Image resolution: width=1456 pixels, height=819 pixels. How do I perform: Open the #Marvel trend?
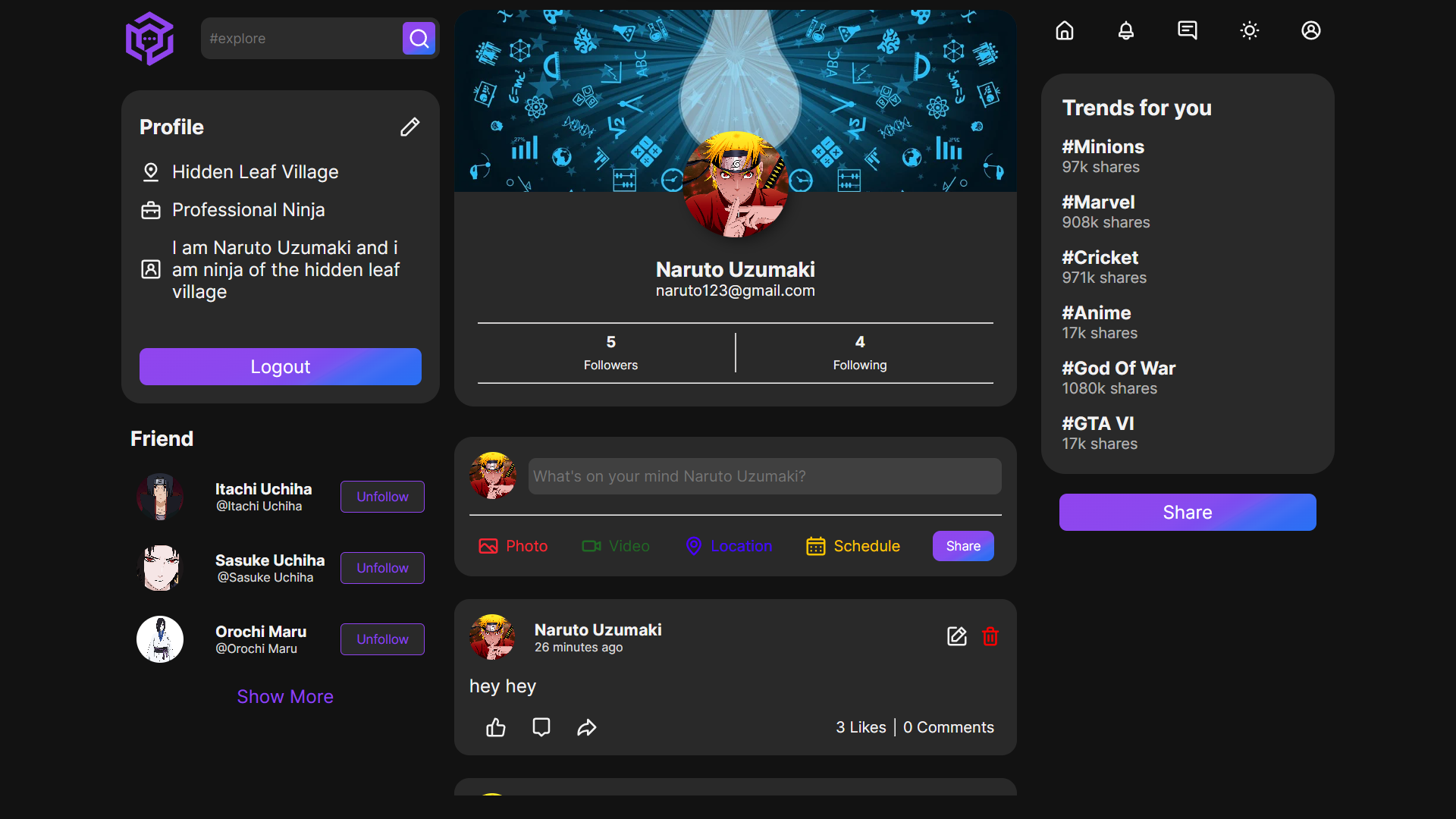[x=1098, y=202]
